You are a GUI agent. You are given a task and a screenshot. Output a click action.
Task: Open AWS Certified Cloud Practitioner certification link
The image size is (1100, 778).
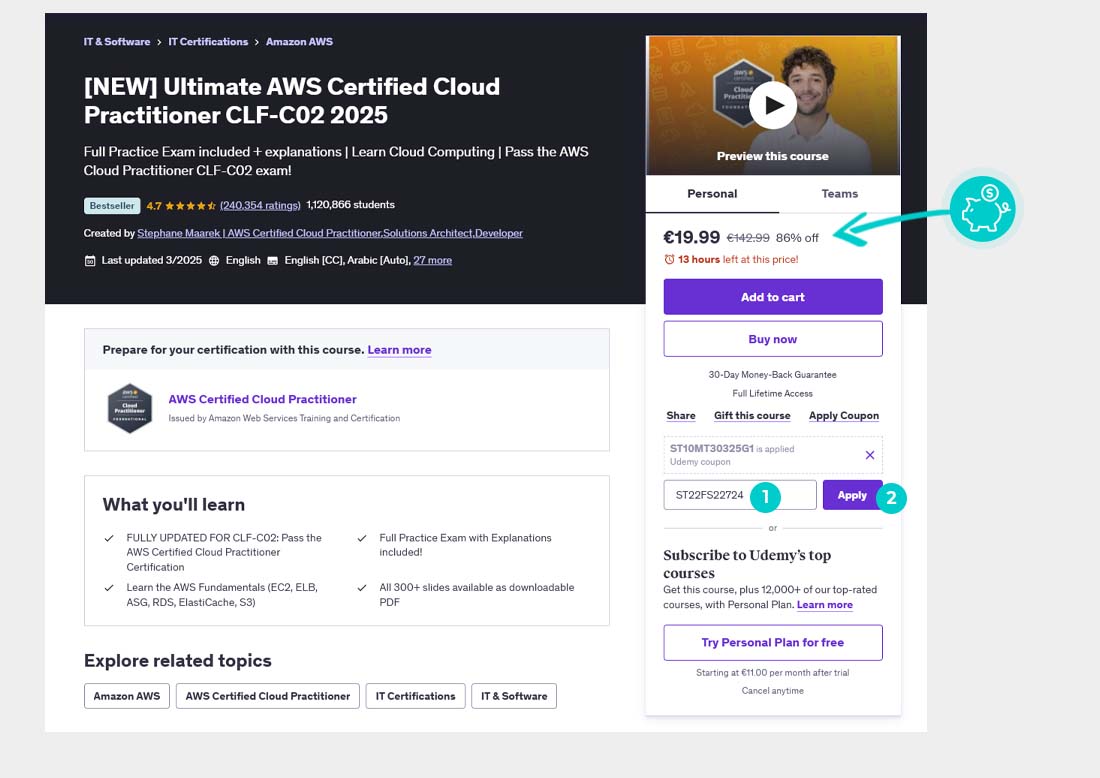[x=262, y=399]
